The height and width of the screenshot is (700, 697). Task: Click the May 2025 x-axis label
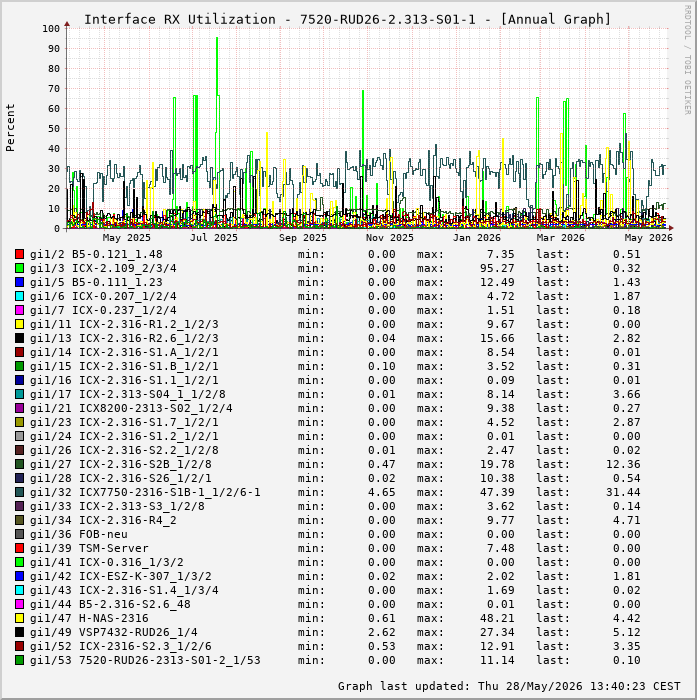point(126,238)
